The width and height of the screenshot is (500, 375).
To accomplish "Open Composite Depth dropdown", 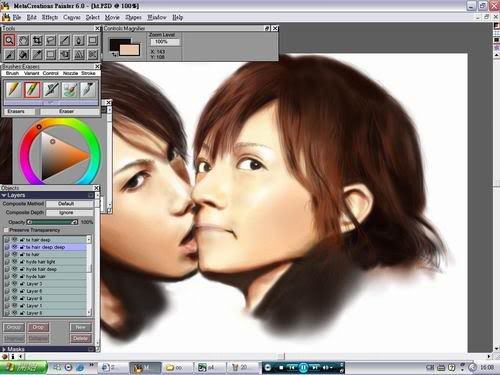I will (70, 212).
